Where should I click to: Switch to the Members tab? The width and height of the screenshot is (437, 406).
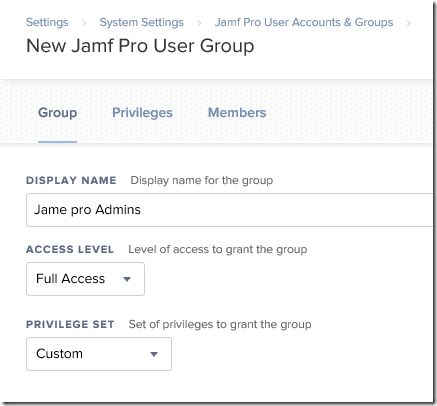(x=237, y=113)
